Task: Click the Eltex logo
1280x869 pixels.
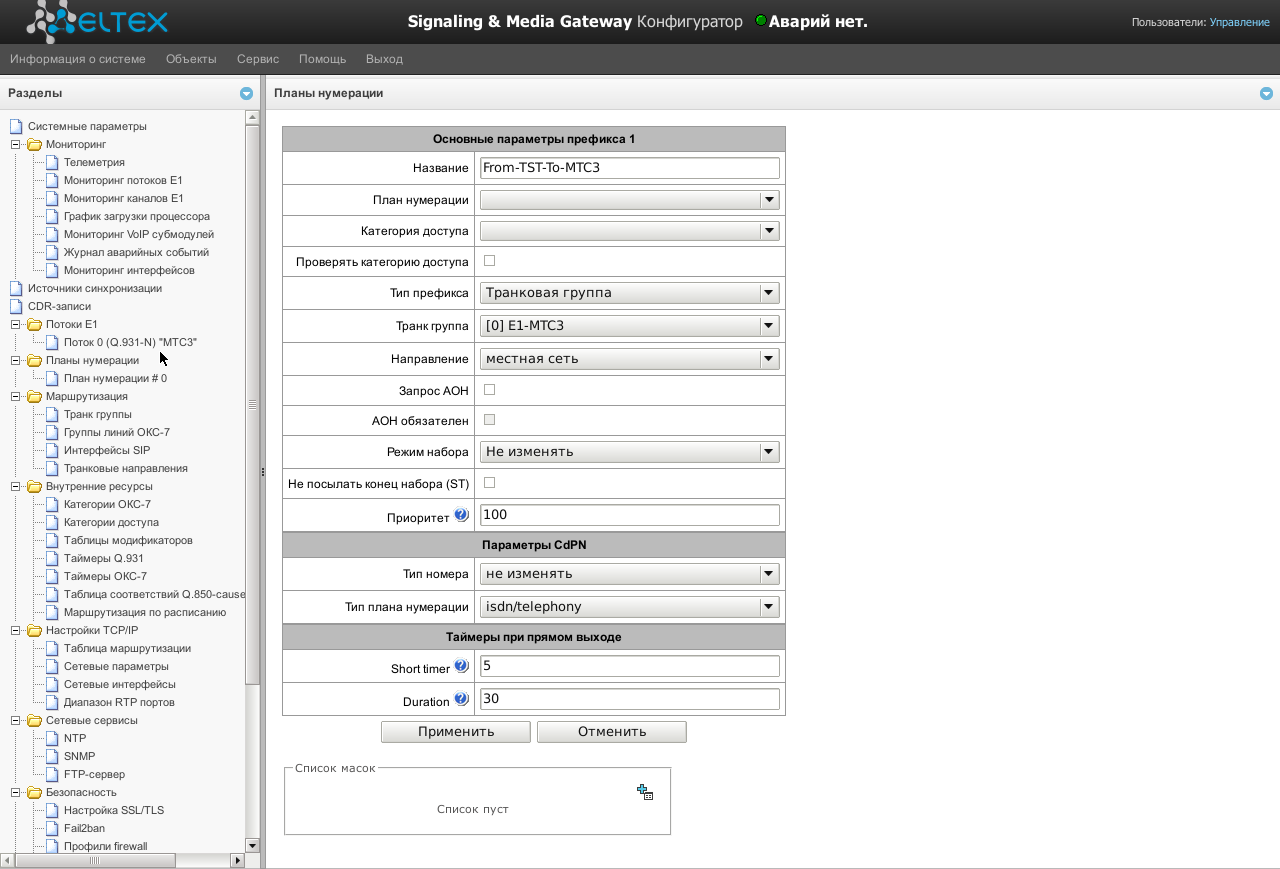Action: [97, 21]
